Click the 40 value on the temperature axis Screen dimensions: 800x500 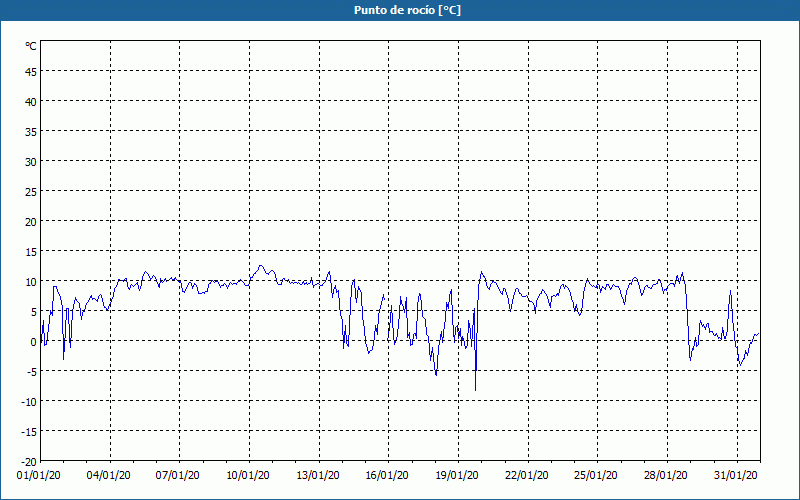31,102
